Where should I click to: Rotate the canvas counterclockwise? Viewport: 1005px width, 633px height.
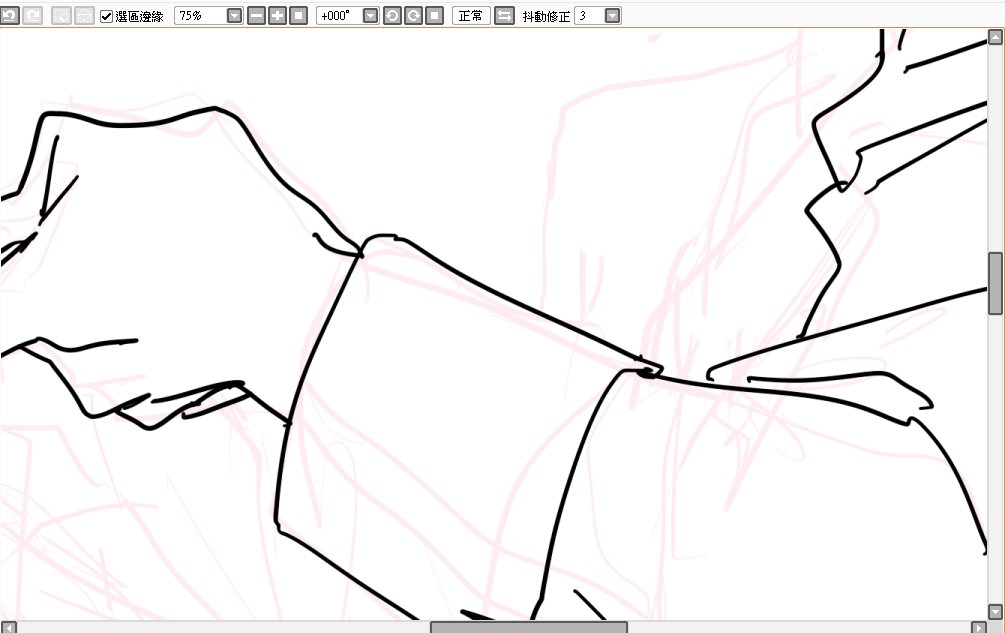click(392, 16)
